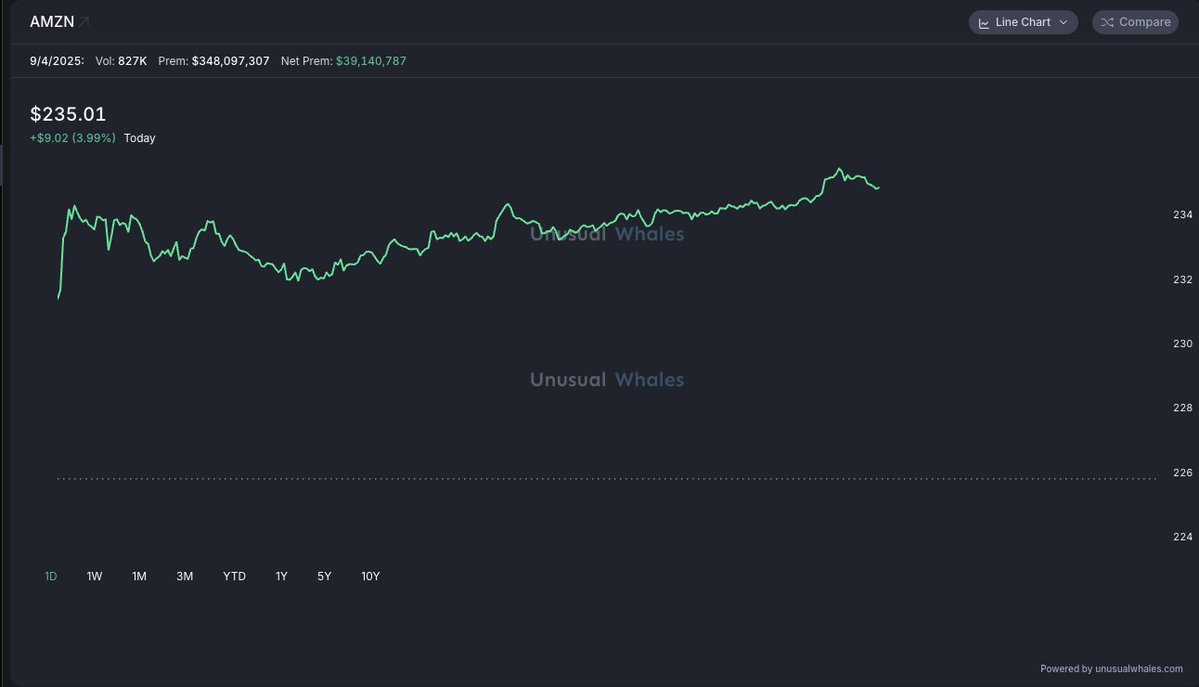This screenshot has height=687, width=1199.
Task: Switch to the 1Y time range
Action: (281, 576)
